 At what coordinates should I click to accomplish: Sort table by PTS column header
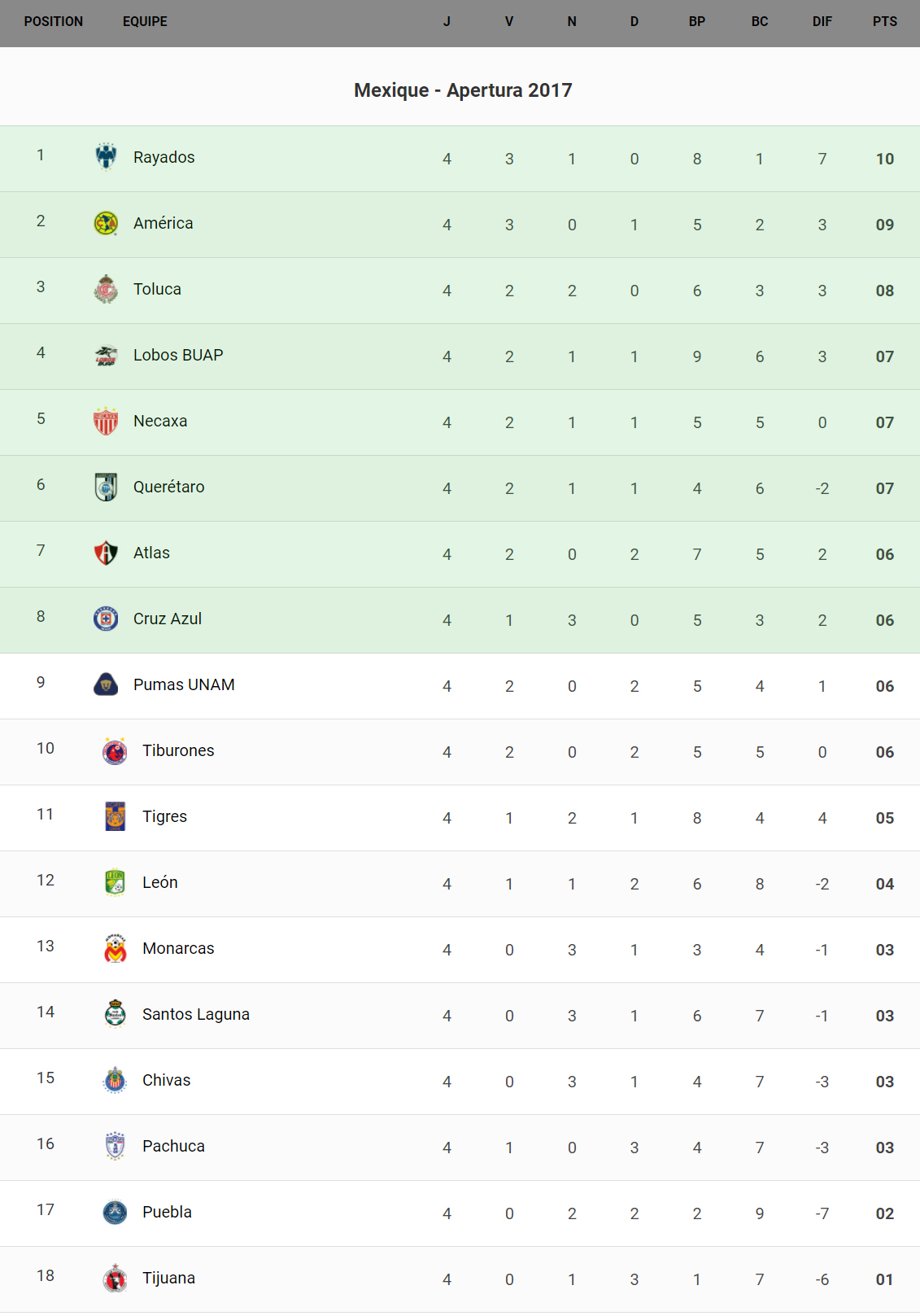point(884,22)
